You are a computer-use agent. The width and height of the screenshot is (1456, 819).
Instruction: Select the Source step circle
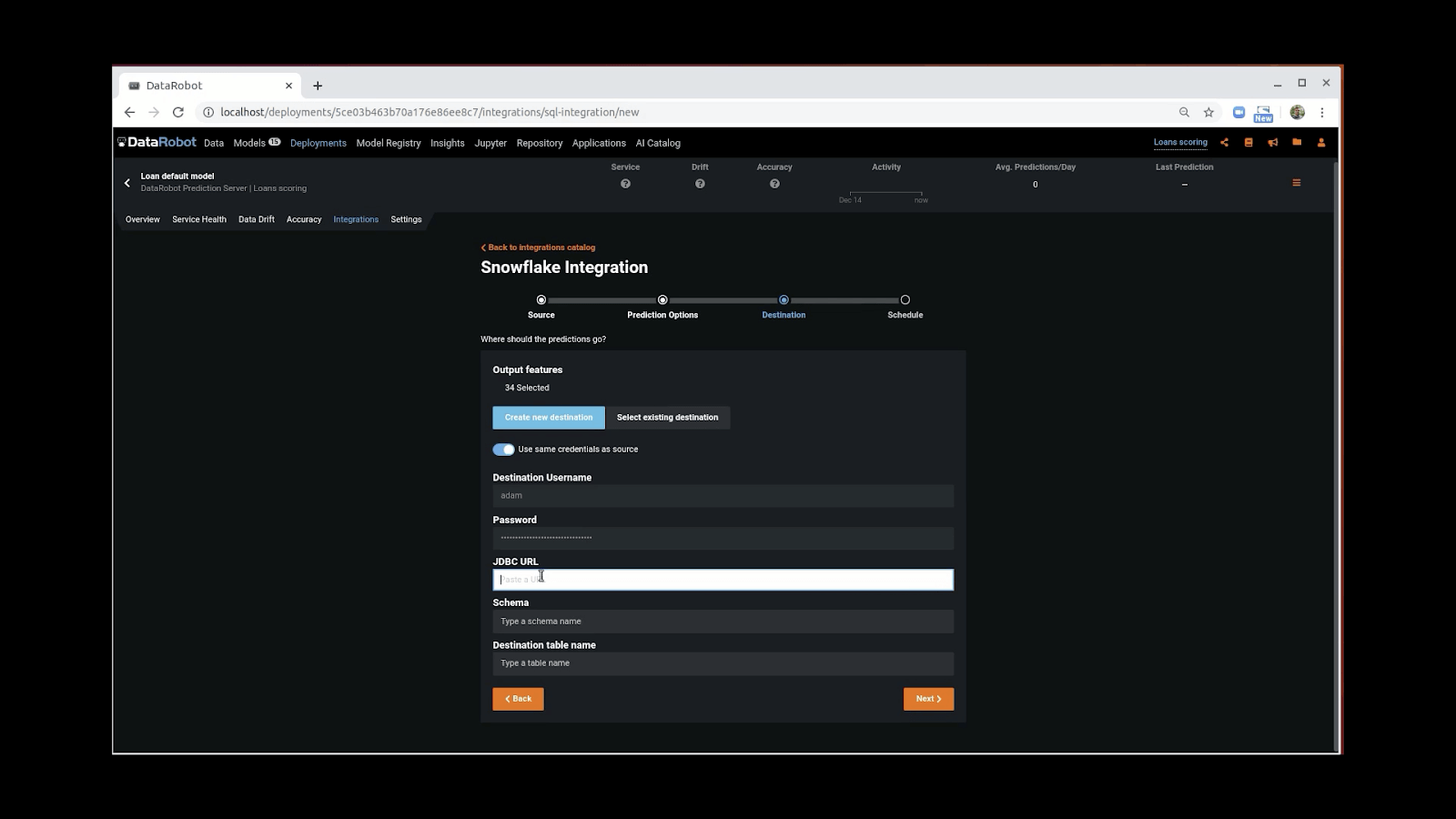(x=541, y=299)
